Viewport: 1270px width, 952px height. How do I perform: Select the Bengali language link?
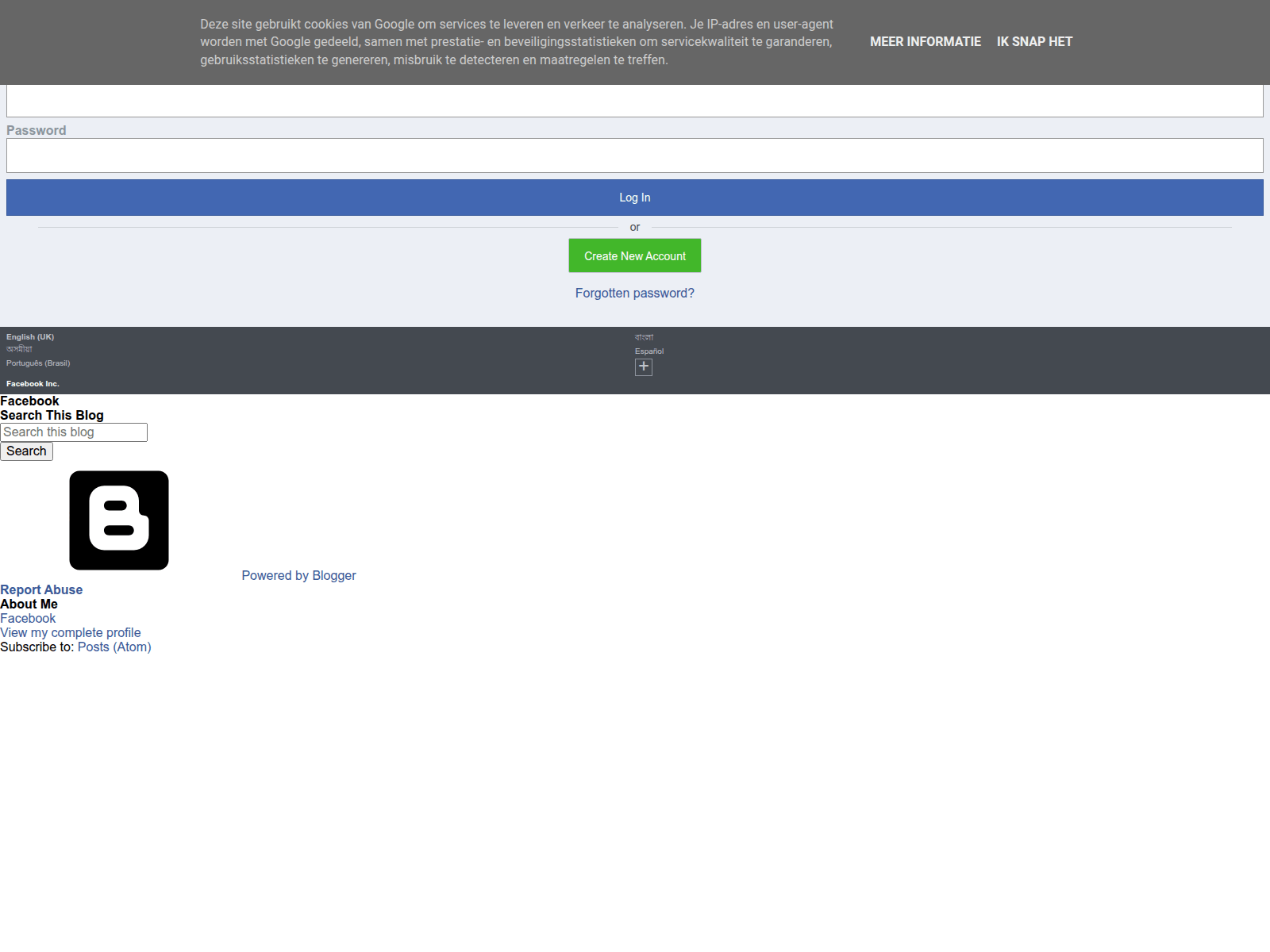pos(644,337)
